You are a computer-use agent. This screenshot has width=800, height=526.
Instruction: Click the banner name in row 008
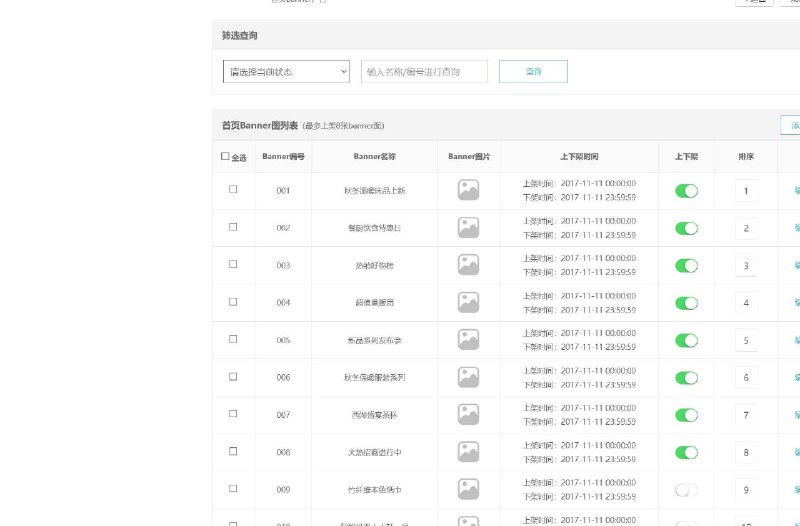click(374, 452)
